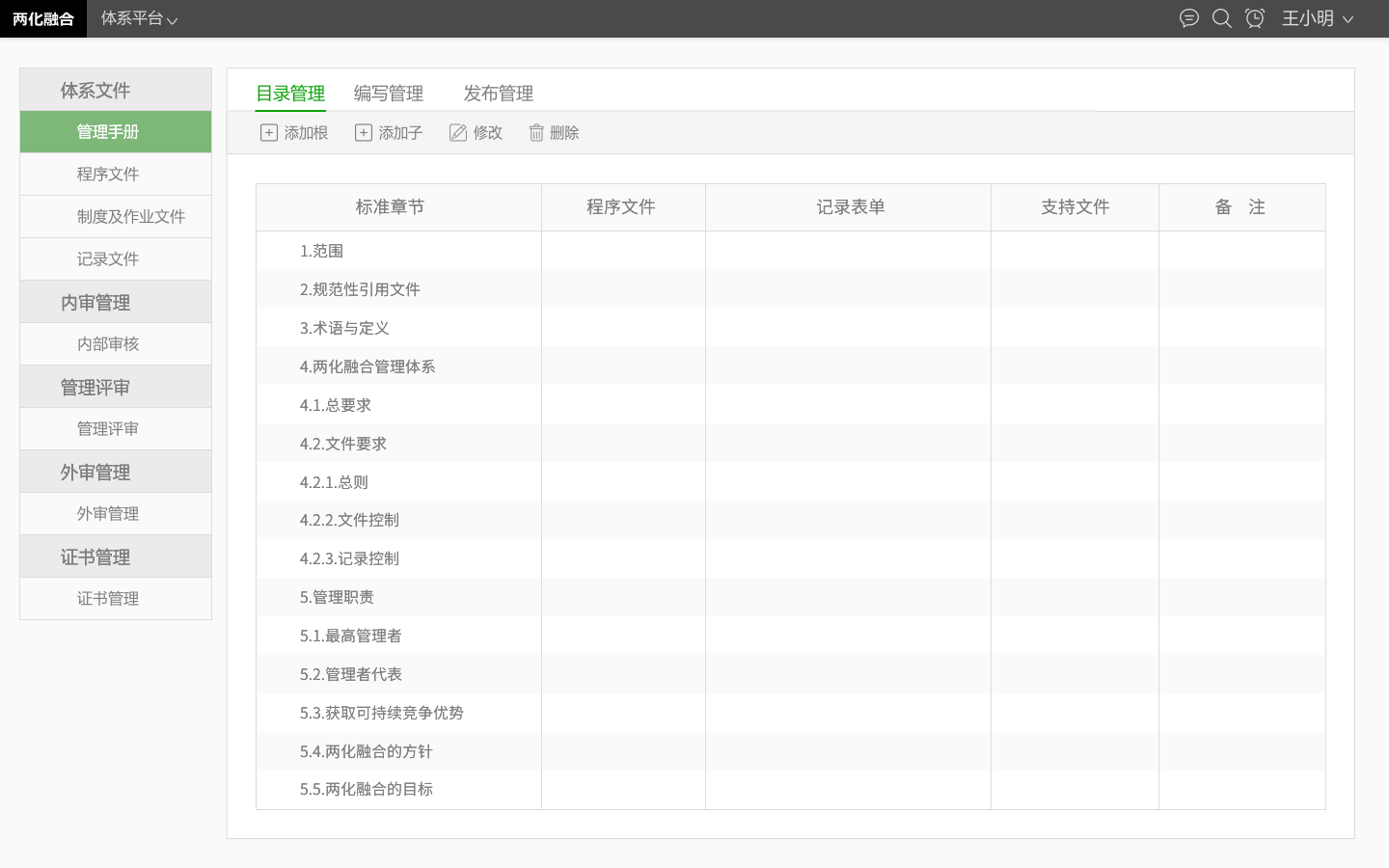Click the search magnifier icon

(x=1222, y=18)
